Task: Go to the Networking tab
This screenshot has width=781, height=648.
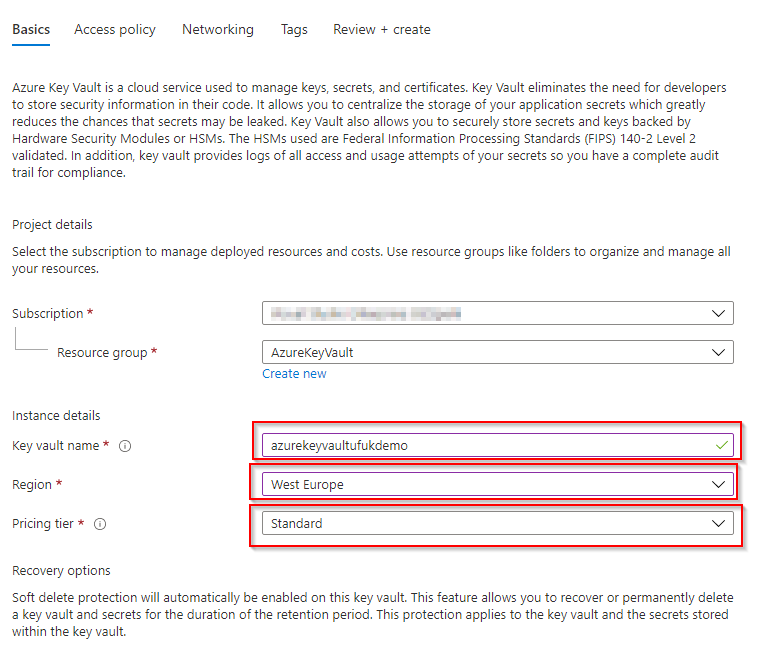Action: coord(218,29)
